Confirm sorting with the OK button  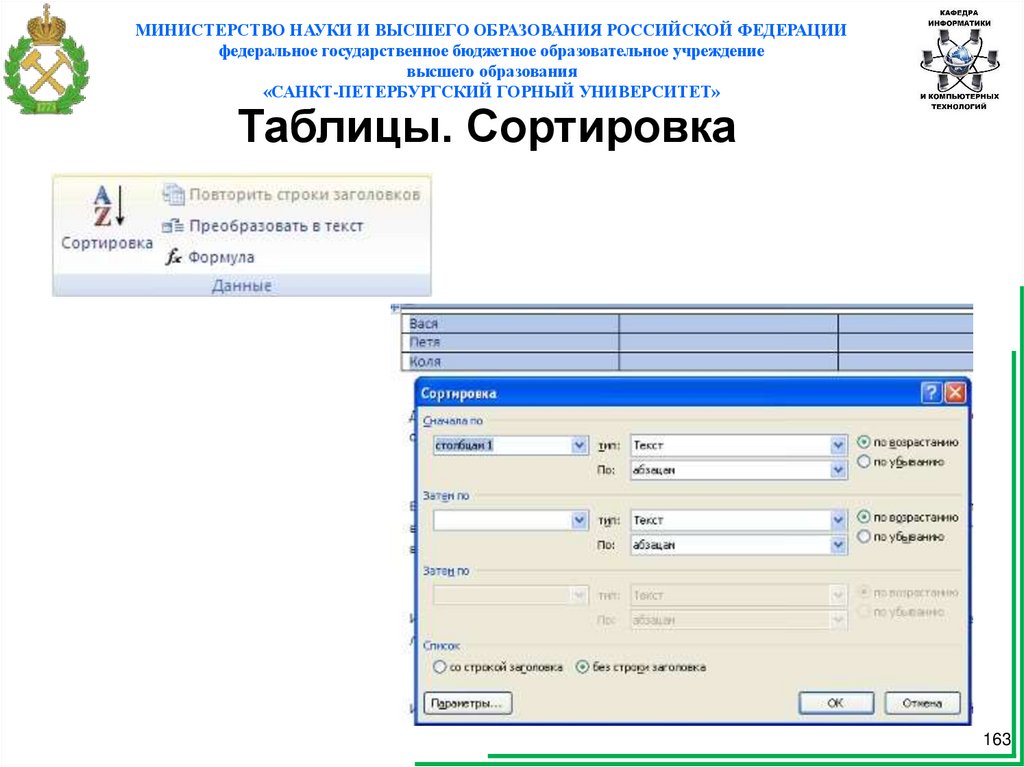tap(836, 704)
